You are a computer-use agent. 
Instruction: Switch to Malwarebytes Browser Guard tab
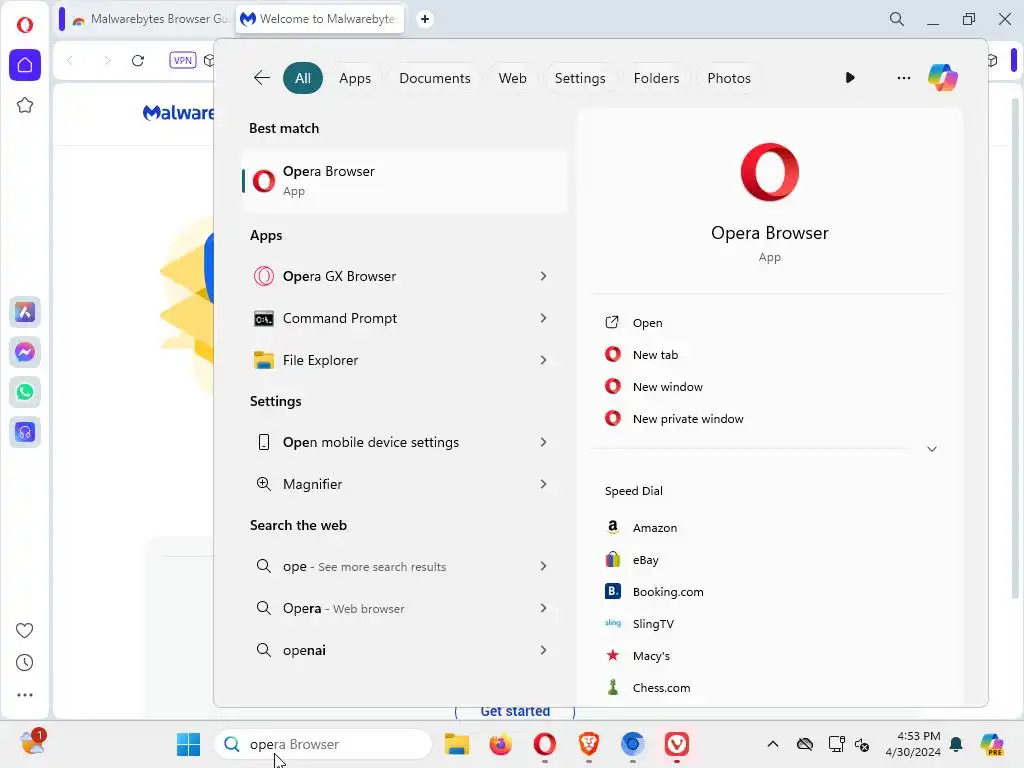coord(150,19)
